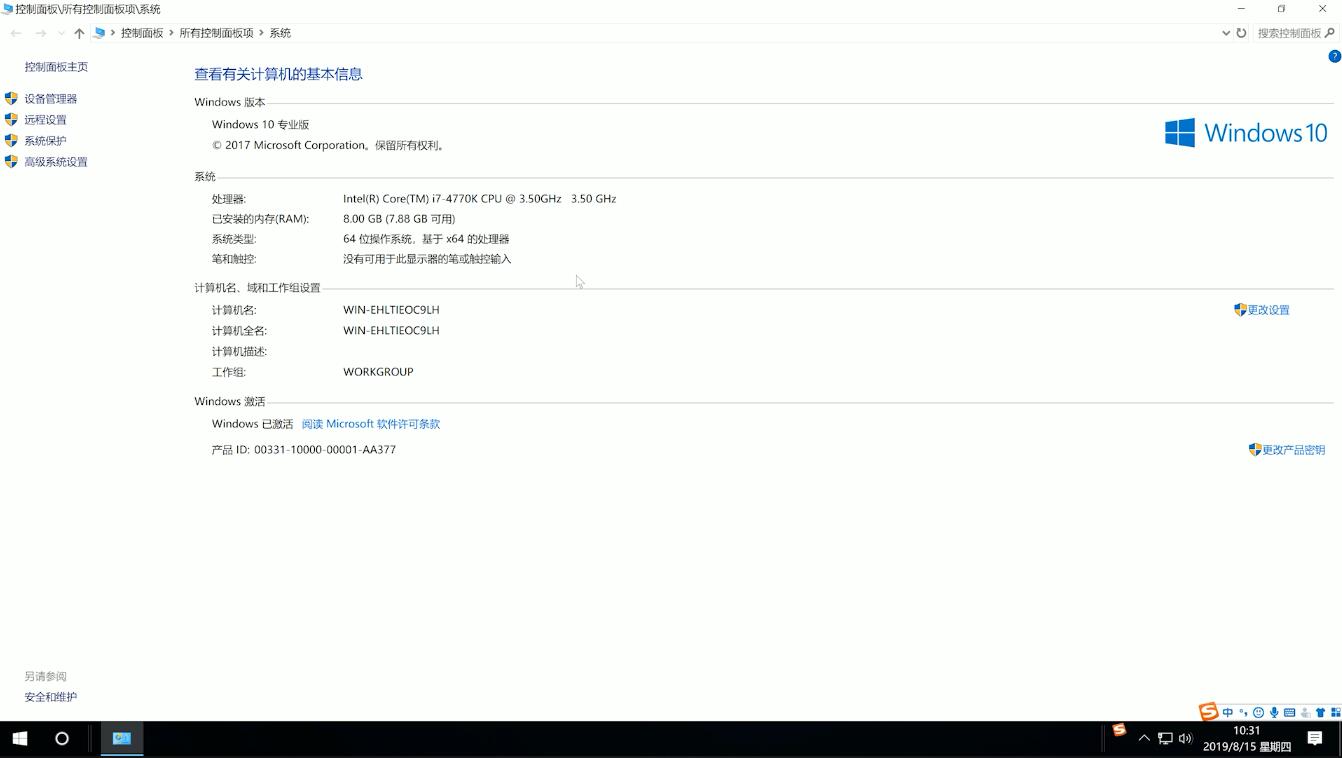Image resolution: width=1342 pixels, height=758 pixels.
Task: Open 安全和维护 under 另请参阅
Action: click(x=50, y=697)
